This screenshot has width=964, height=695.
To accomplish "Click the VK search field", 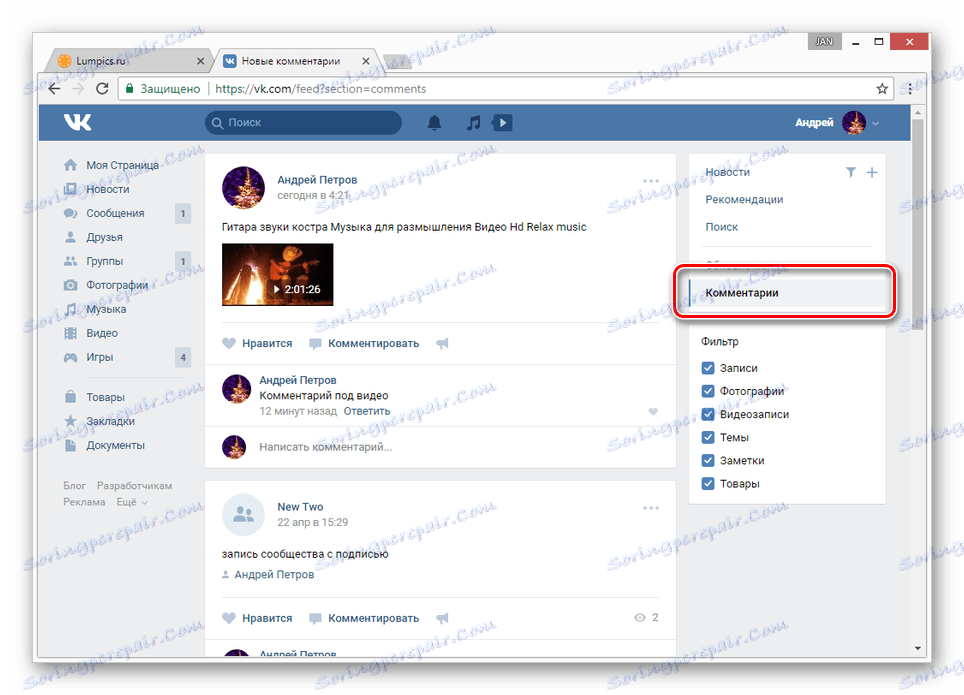I will (303, 122).
